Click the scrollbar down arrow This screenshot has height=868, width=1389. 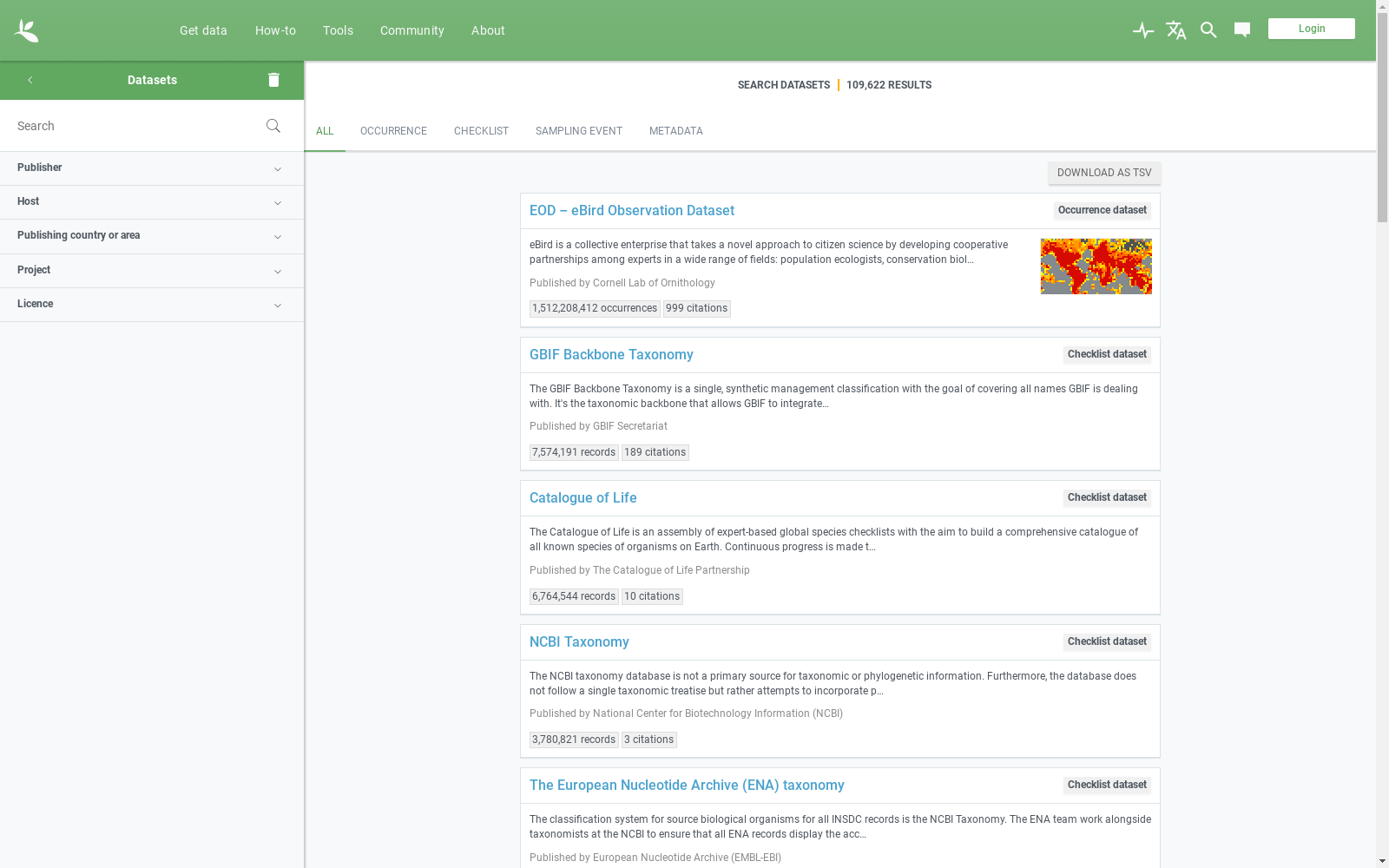coord(1382,861)
